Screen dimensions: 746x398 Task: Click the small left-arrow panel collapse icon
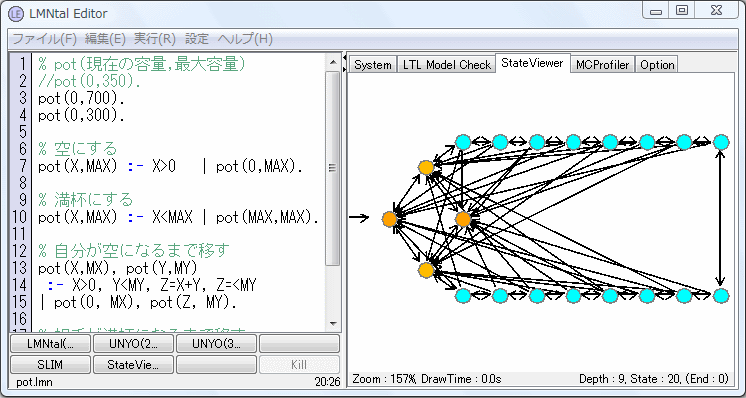344,58
